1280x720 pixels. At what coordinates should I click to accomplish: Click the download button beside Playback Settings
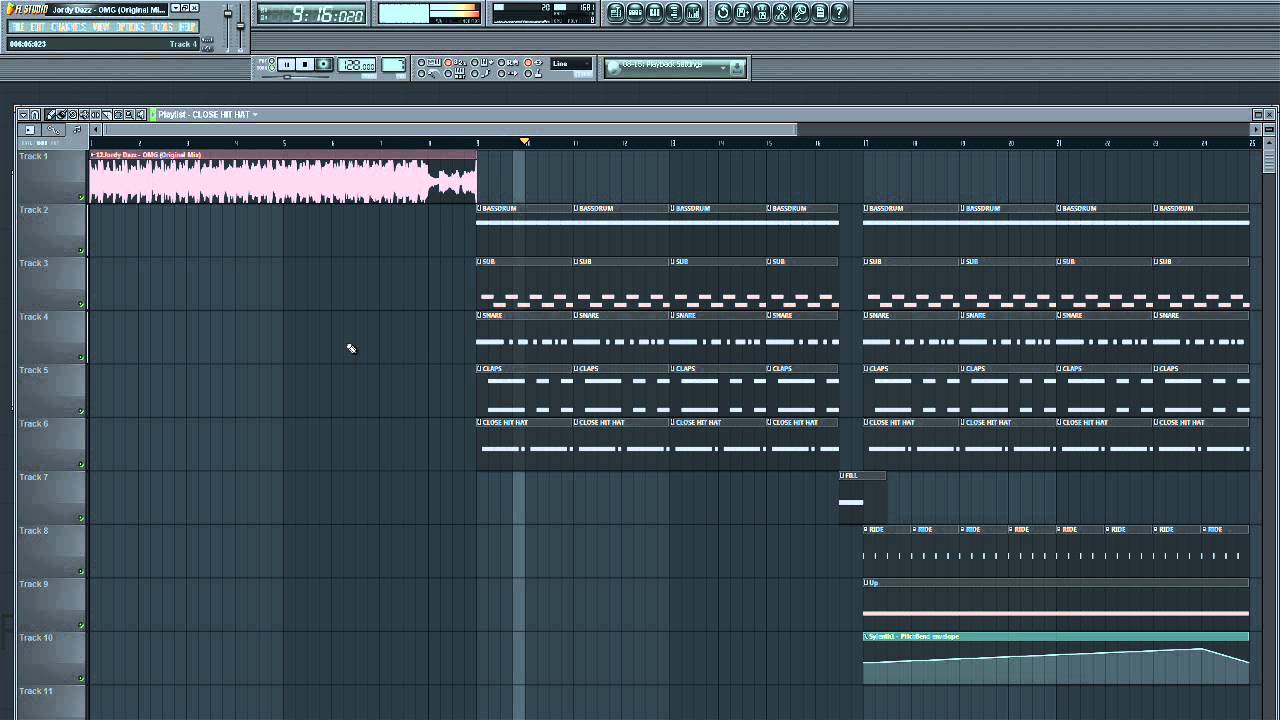[x=737, y=67]
